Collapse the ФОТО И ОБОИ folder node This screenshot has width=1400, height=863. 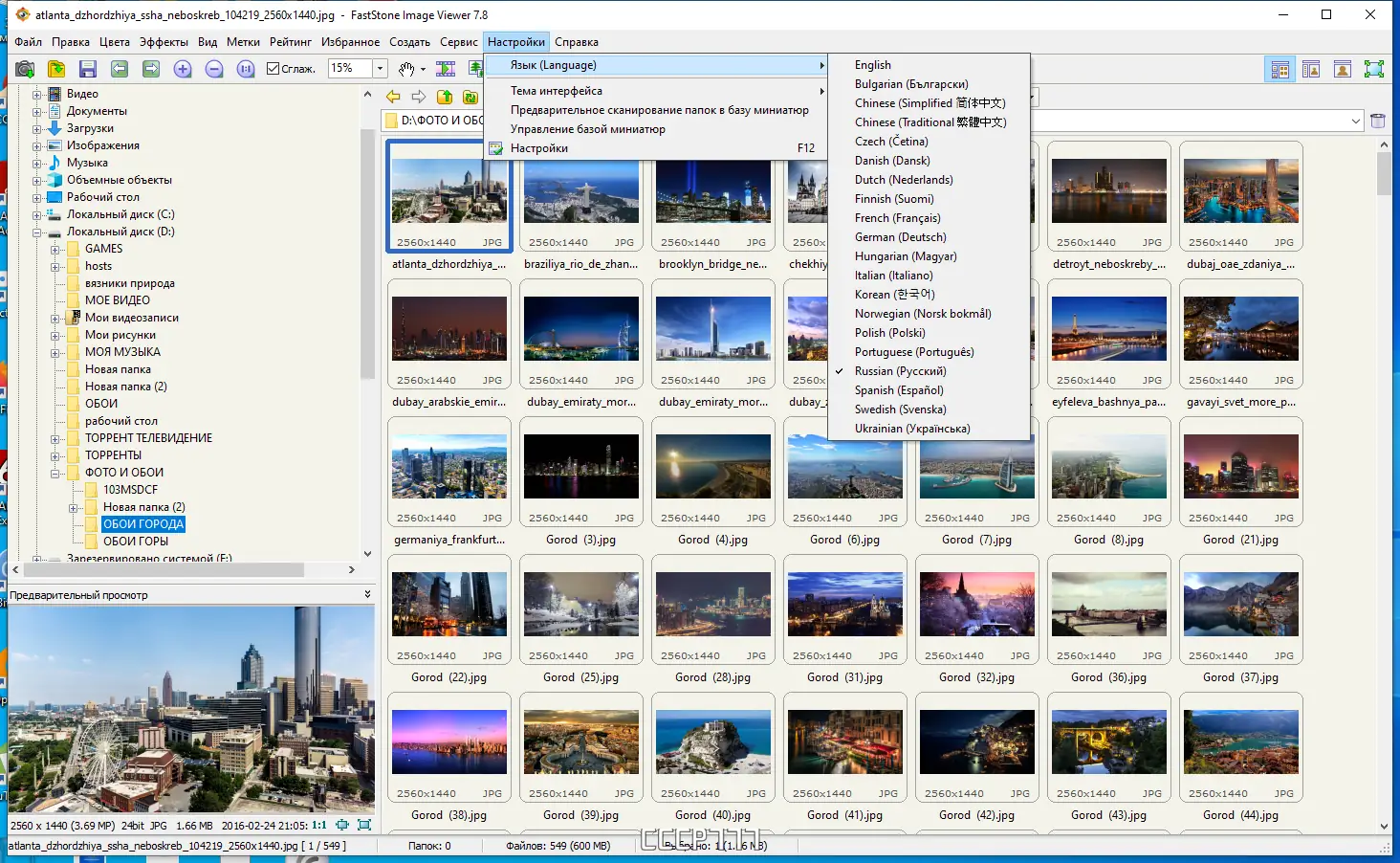[55, 473]
